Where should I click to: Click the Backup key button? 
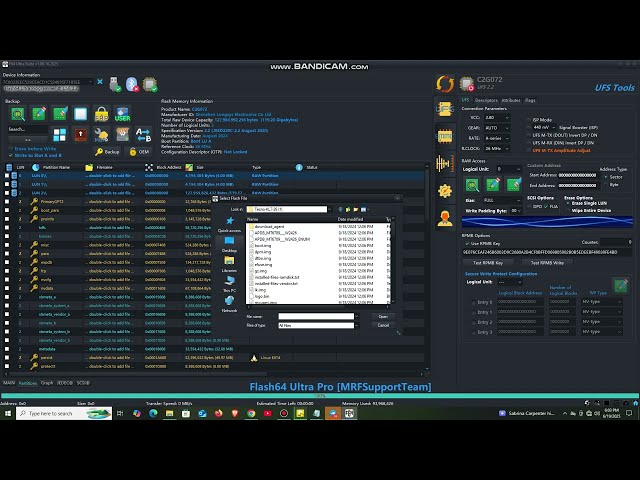pos(107,152)
